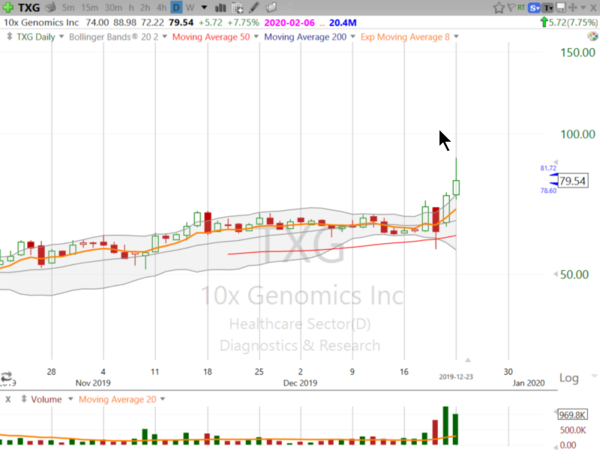Viewport: 600px width, 450px height.
Task: Toggle the Log scale button
Action: [569, 378]
